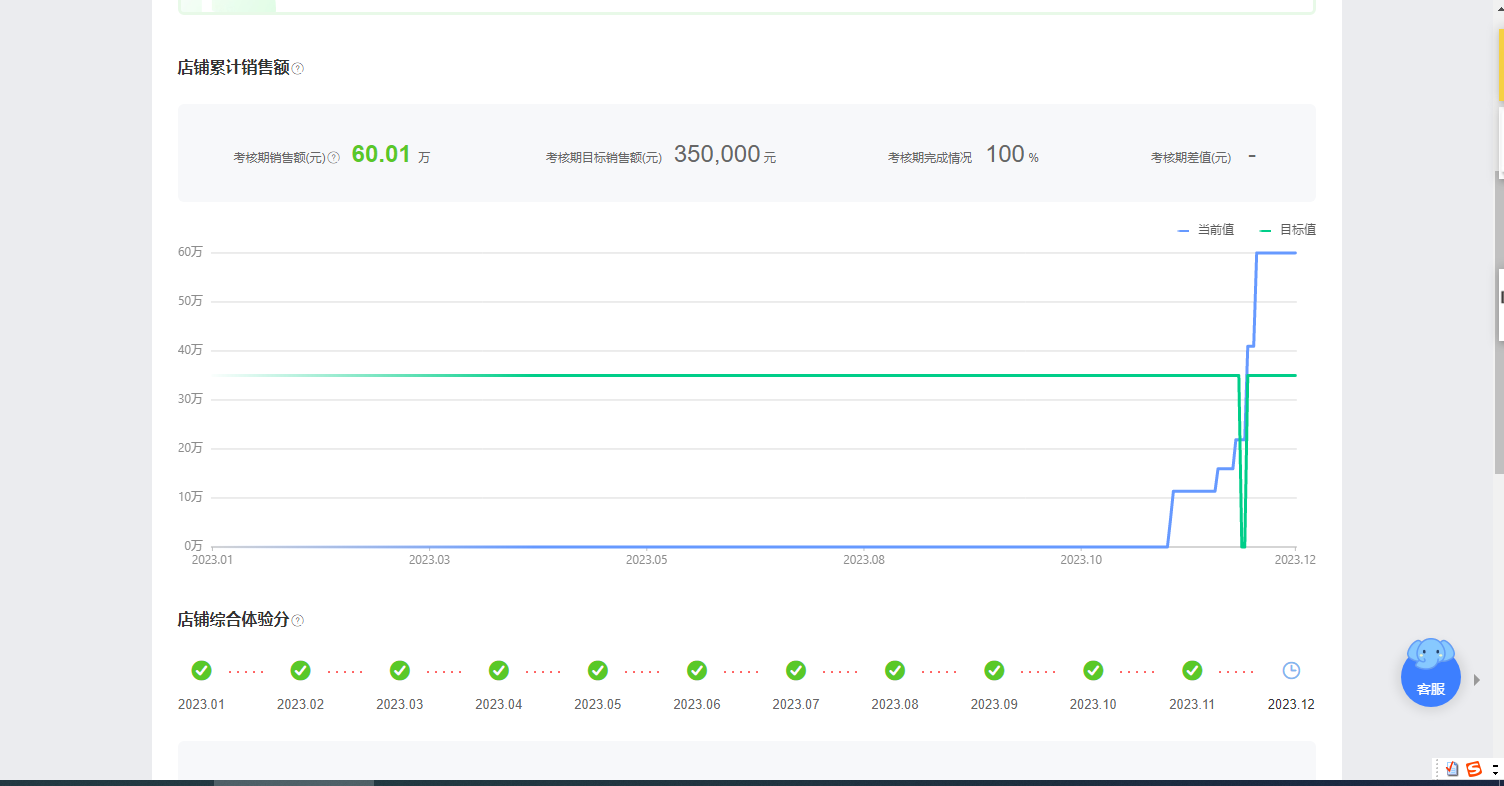The height and width of the screenshot is (786, 1504).
Task: Click the Sogou input method tray icon
Action: [1473, 769]
